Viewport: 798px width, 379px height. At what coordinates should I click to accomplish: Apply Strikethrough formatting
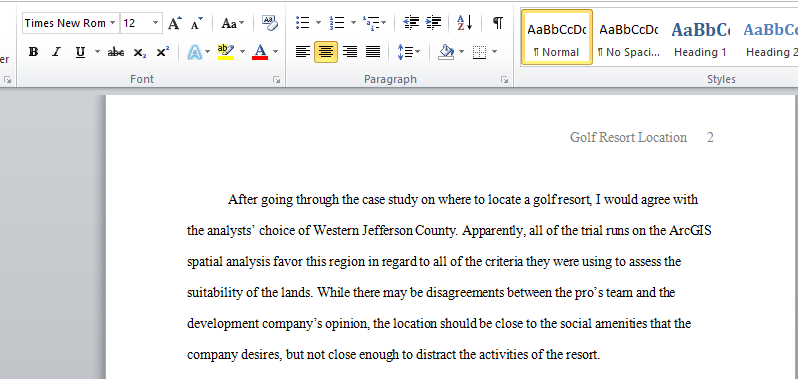point(116,52)
